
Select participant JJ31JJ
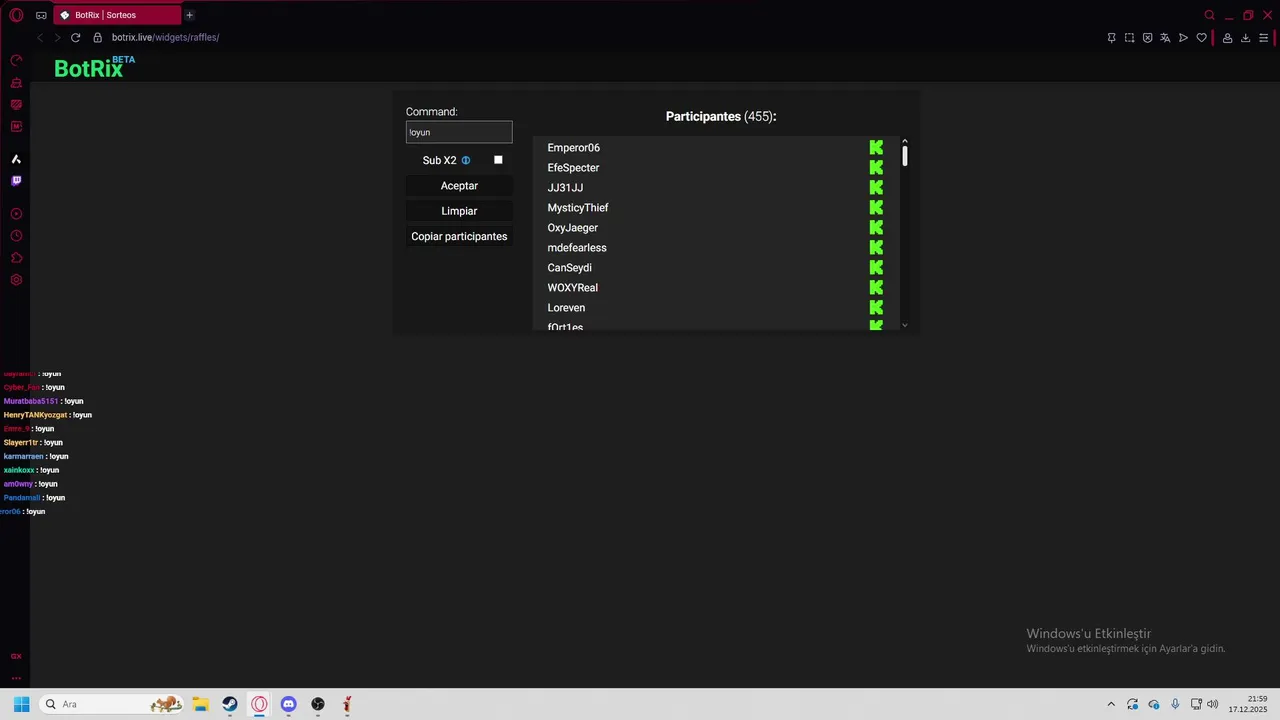pyautogui.click(x=565, y=188)
